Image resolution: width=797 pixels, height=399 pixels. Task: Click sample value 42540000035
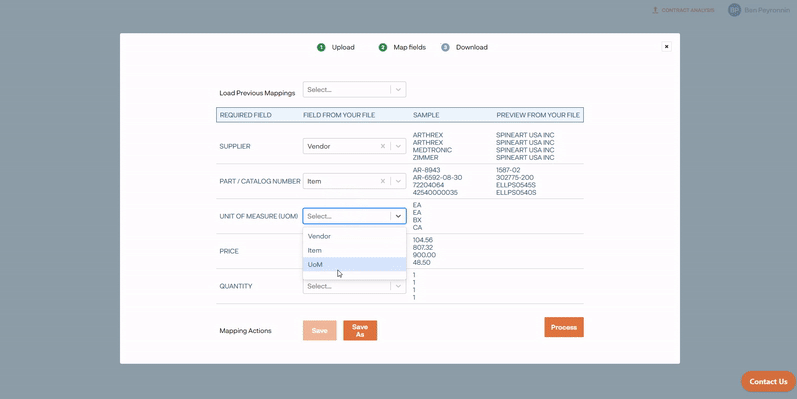(435, 193)
